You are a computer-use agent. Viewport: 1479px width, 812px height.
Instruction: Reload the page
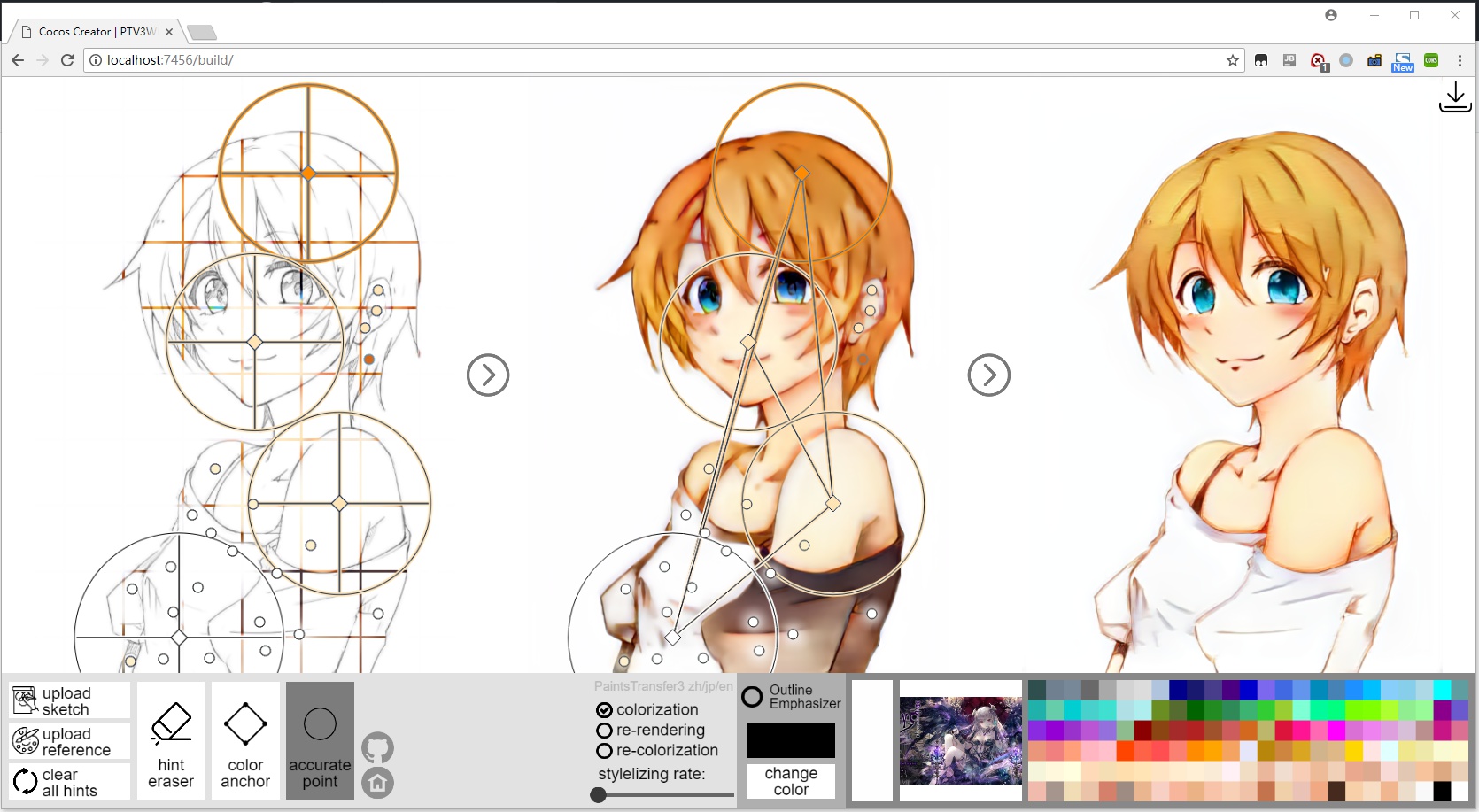[67, 60]
